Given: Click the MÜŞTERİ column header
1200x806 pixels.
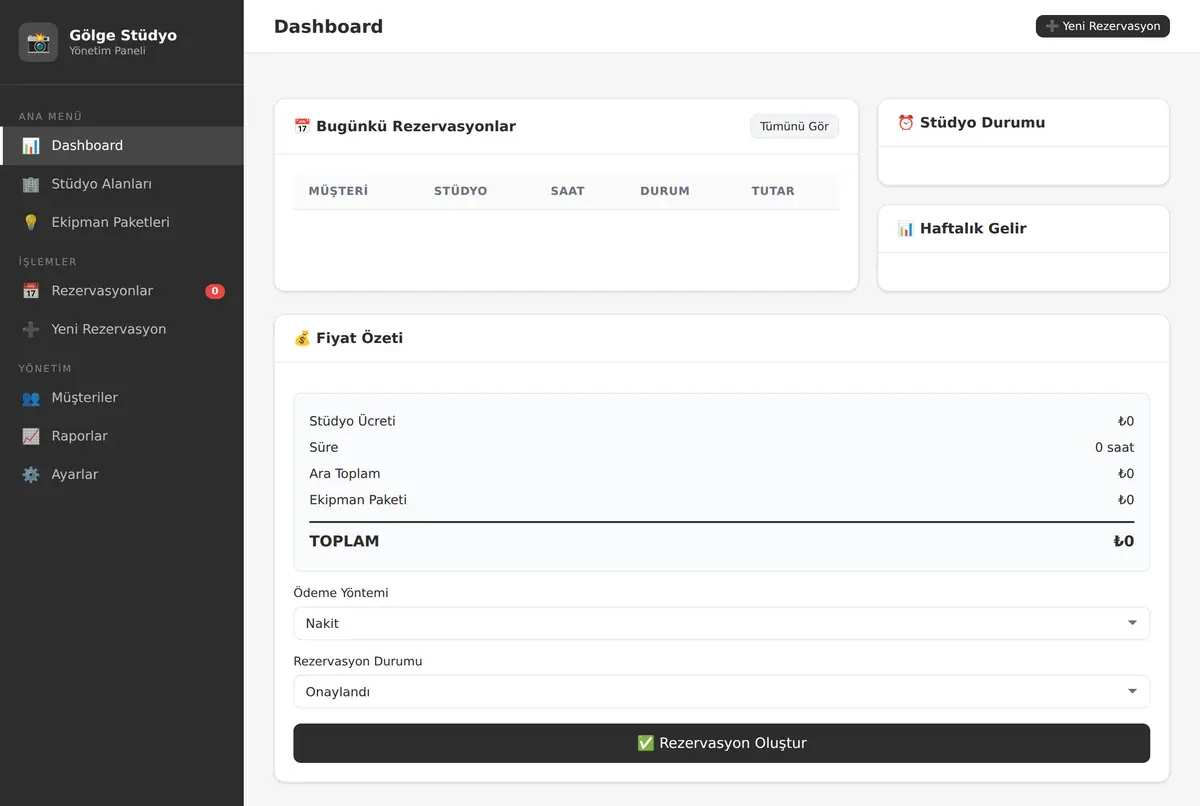Looking at the screenshot, I should tap(338, 191).
